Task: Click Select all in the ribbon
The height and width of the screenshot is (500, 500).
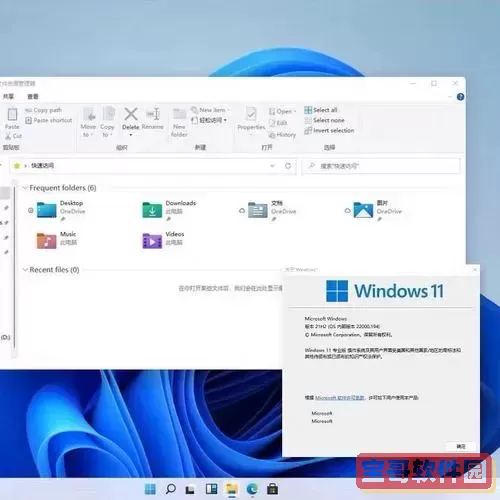Action: pos(321,110)
